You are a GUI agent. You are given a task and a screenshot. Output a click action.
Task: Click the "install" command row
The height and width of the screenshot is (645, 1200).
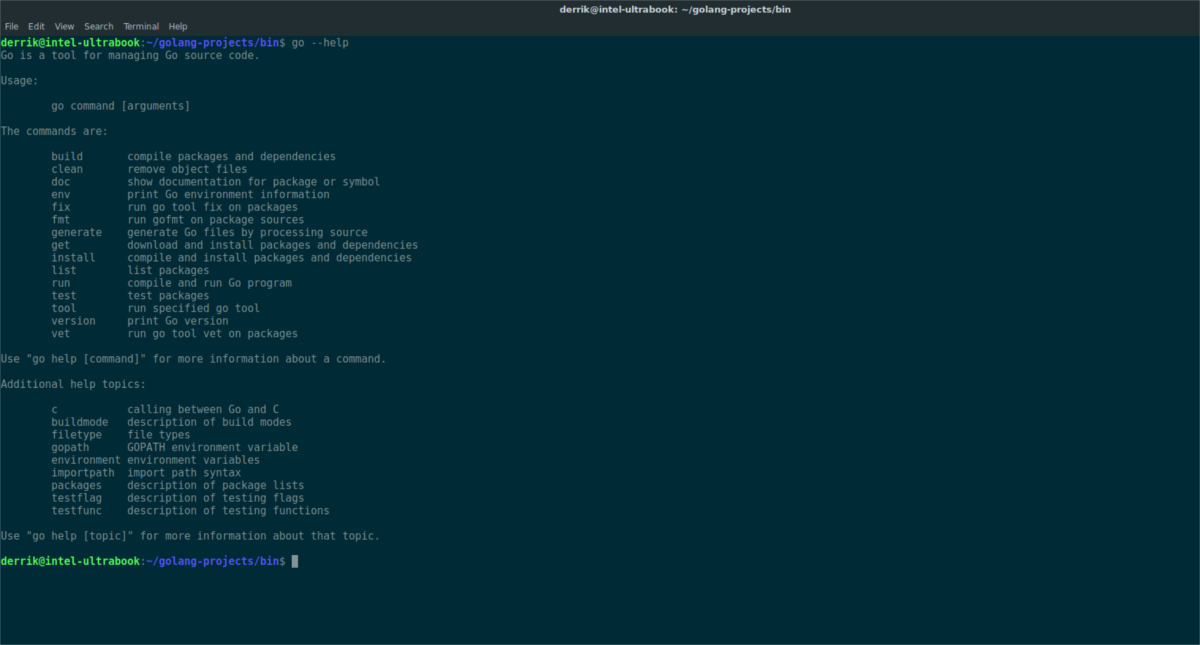231,258
